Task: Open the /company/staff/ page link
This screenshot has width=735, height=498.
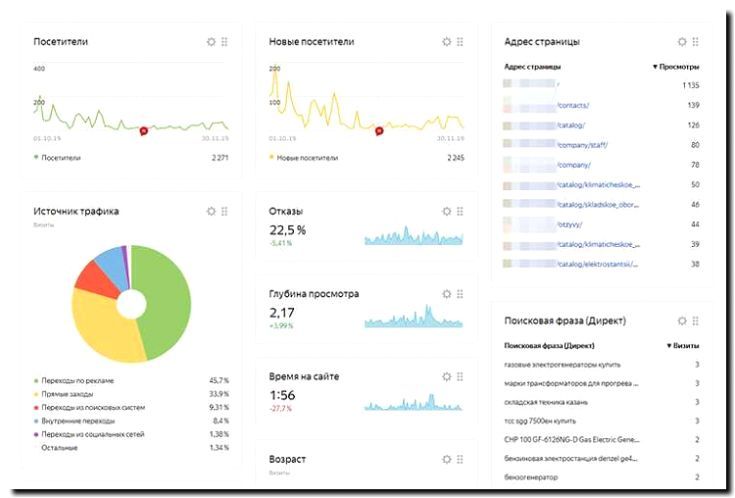Action: (581, 145)
